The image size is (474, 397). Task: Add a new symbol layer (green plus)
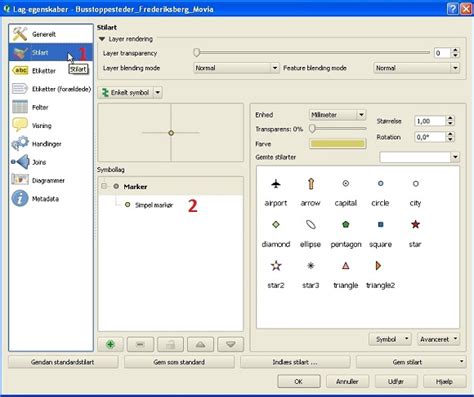111,344
